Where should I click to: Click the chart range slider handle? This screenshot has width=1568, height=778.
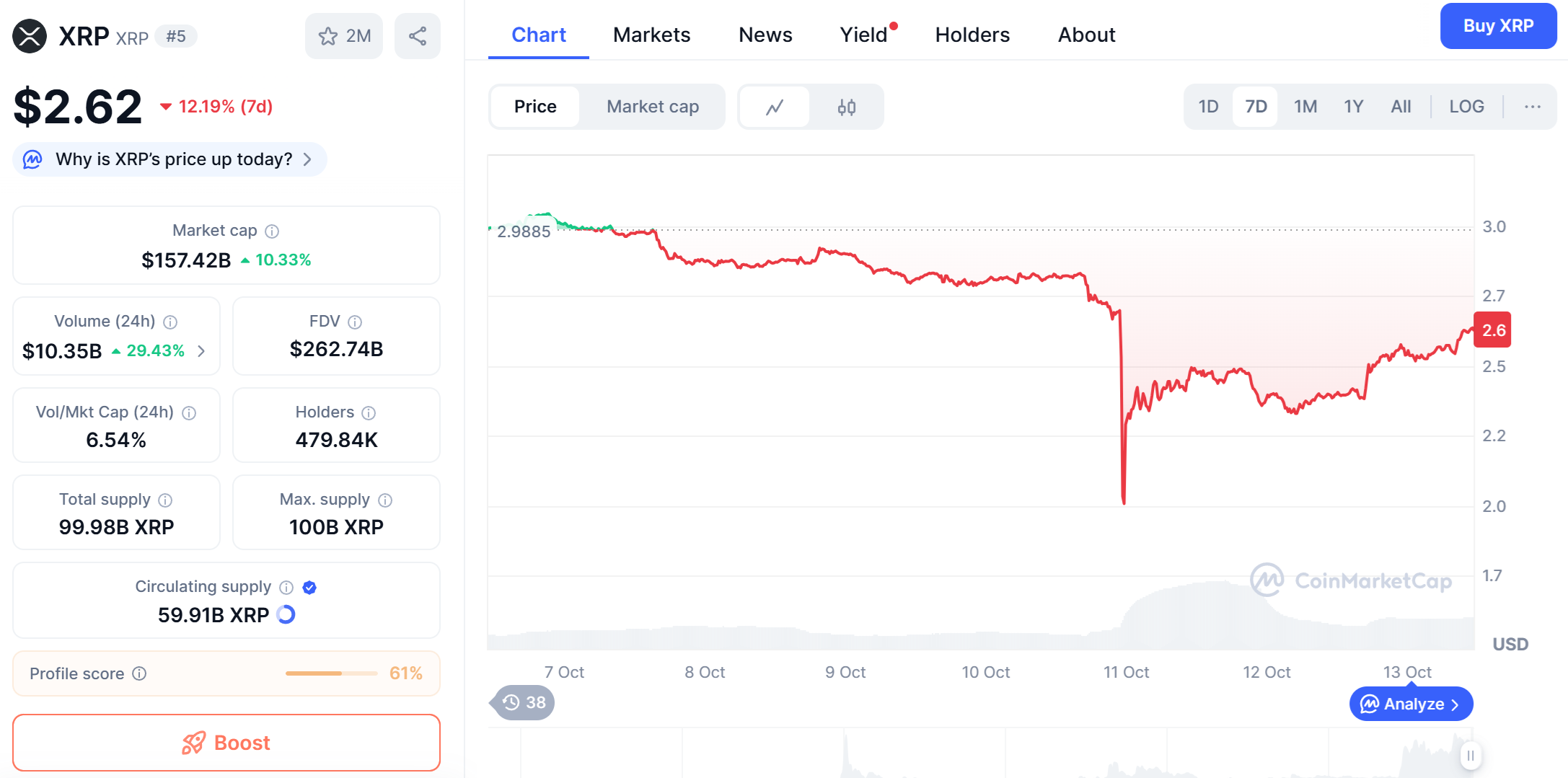(1470, 756)
